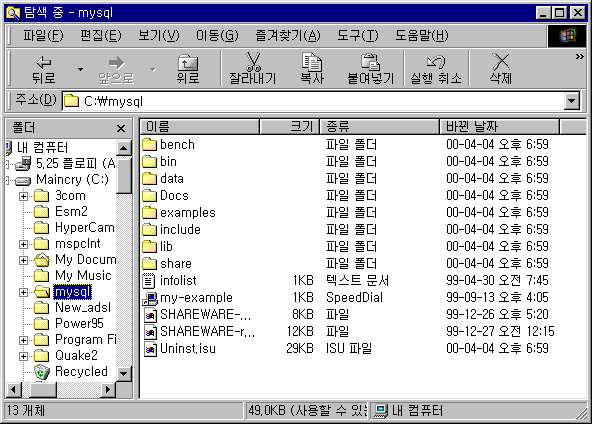Select the my-example SpeedDial icon
The image size is (592, 424).
[150, 298]
